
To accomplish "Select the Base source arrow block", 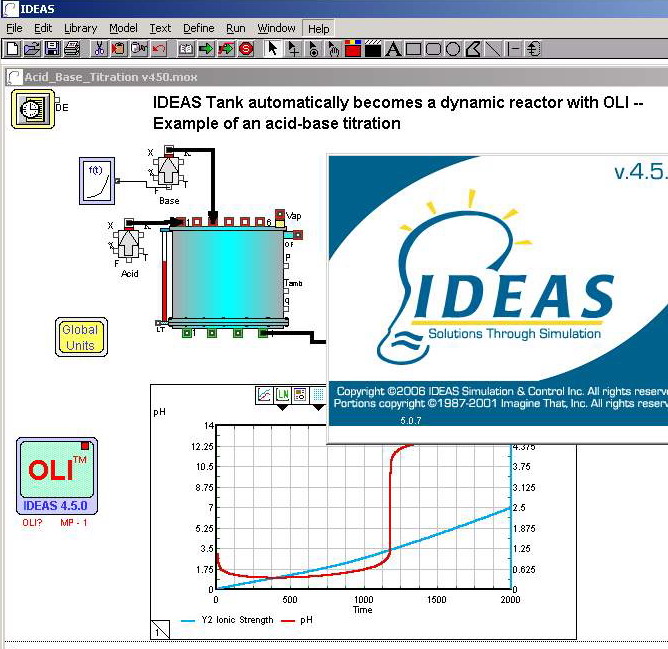I will point(169,170).
